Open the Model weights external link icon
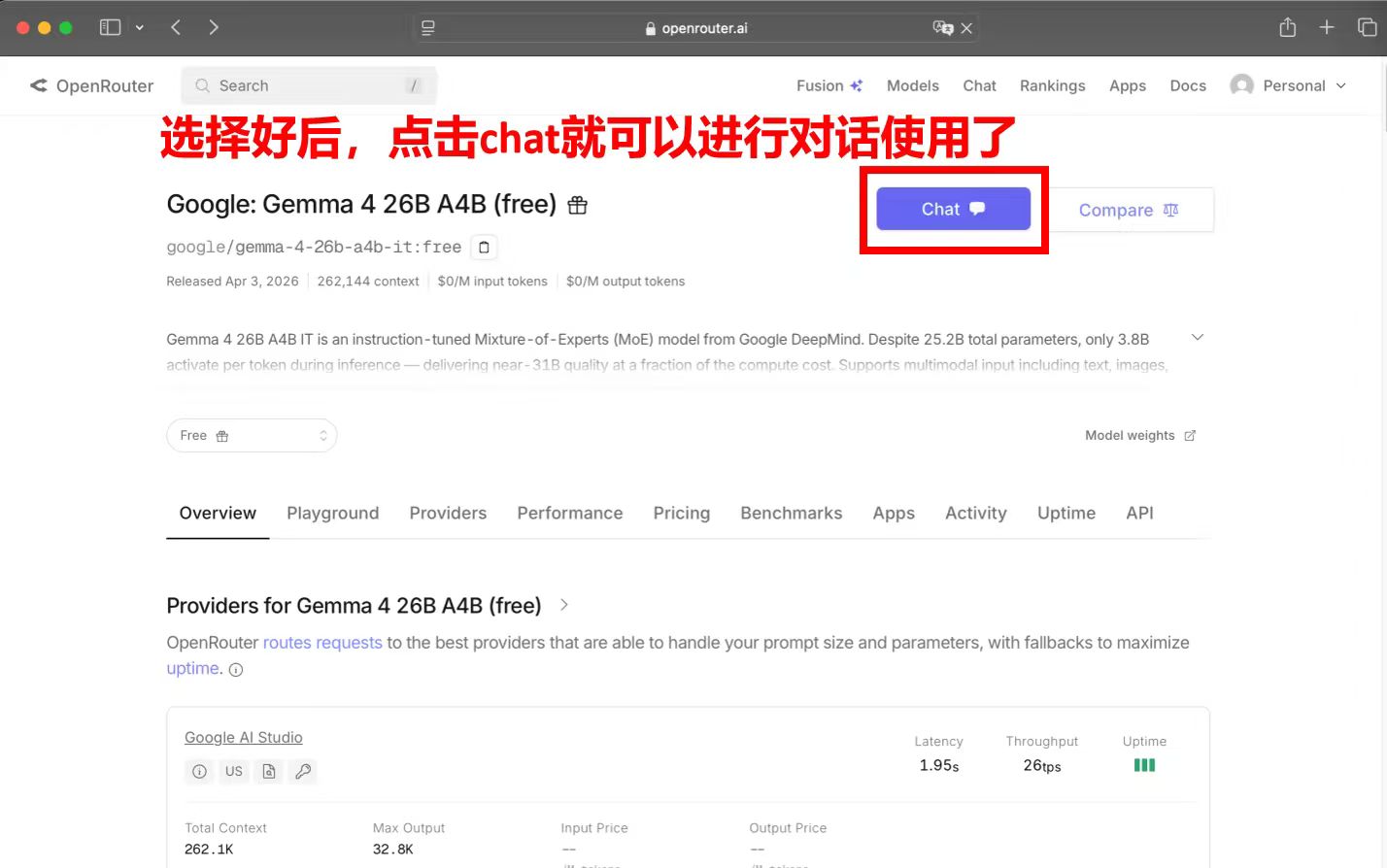The height and width of the screenshot is (868, 1387). (1190, 435)
